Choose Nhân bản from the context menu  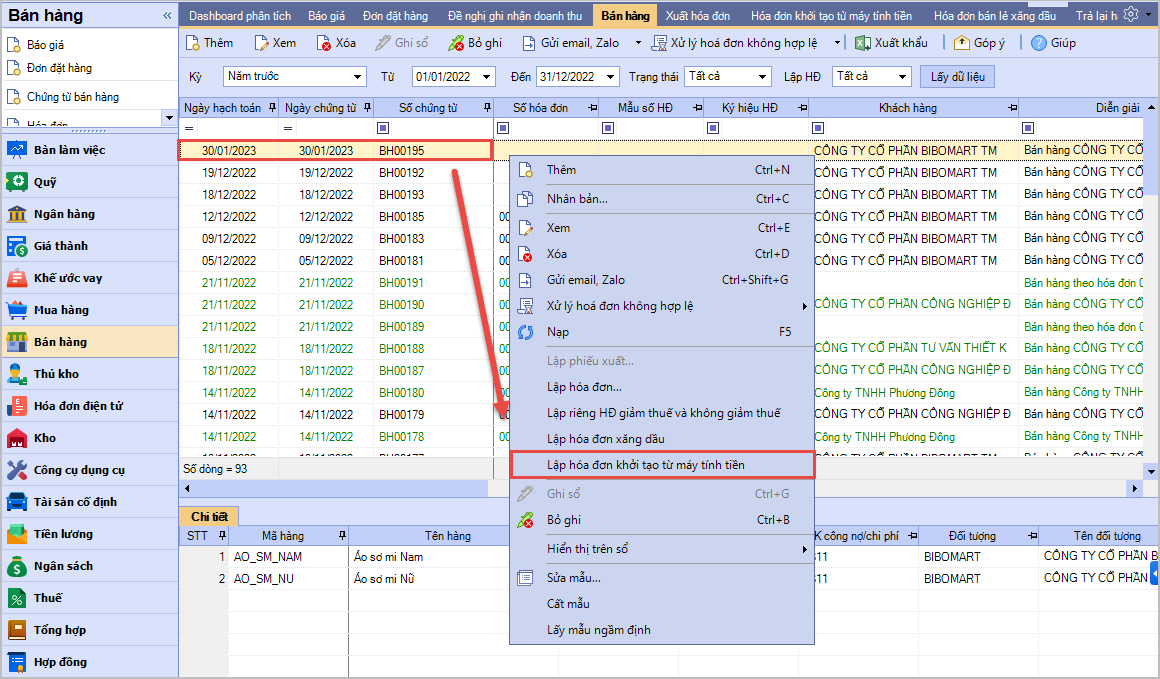click(577, 198)
